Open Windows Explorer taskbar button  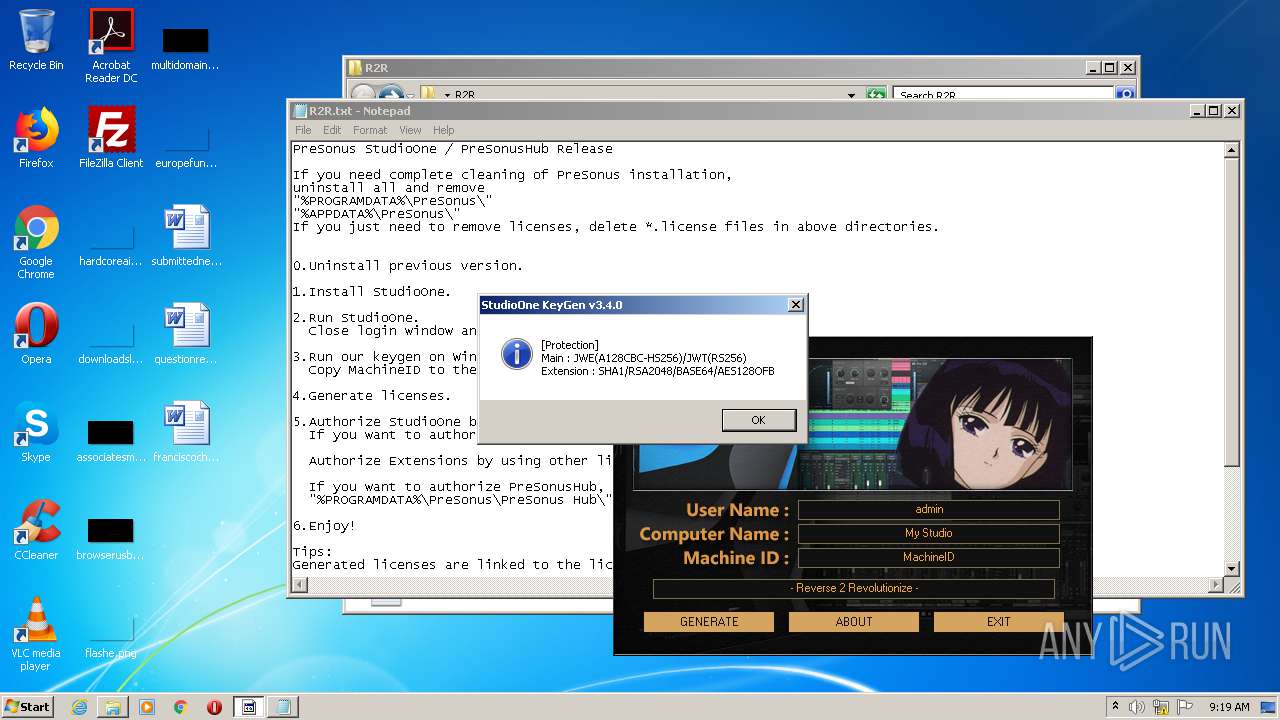(x=113, y=707)
